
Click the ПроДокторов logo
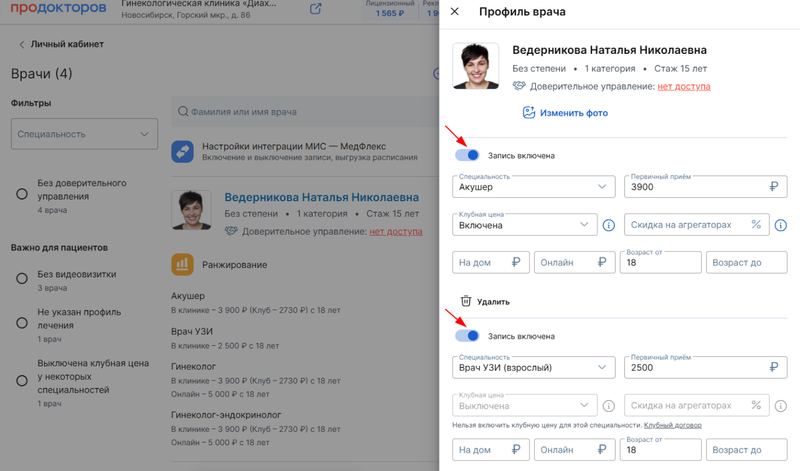click(x=58, y=8)
